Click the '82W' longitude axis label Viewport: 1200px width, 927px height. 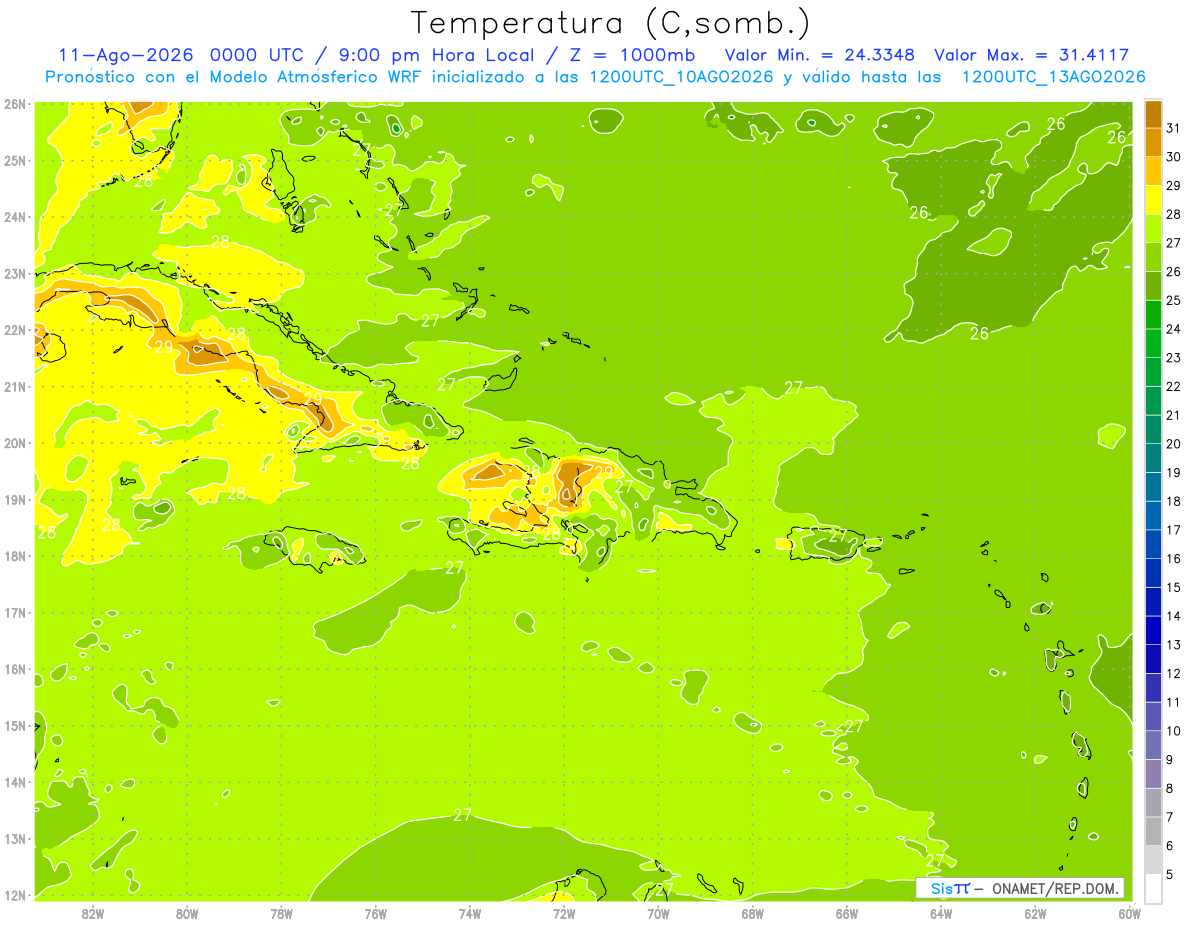pos(93,912)
